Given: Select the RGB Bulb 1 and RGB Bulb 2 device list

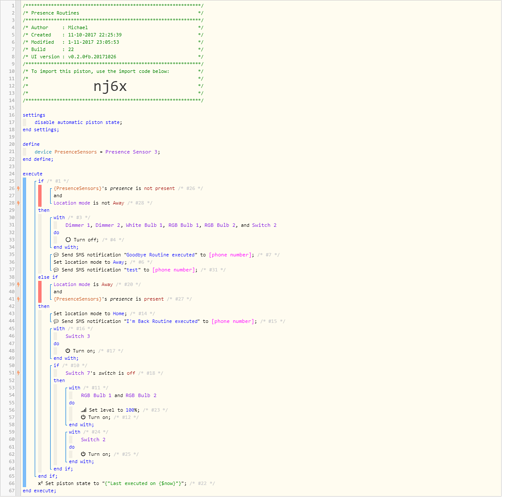Looking at the screenshot, I should click(x=119, y=395).
